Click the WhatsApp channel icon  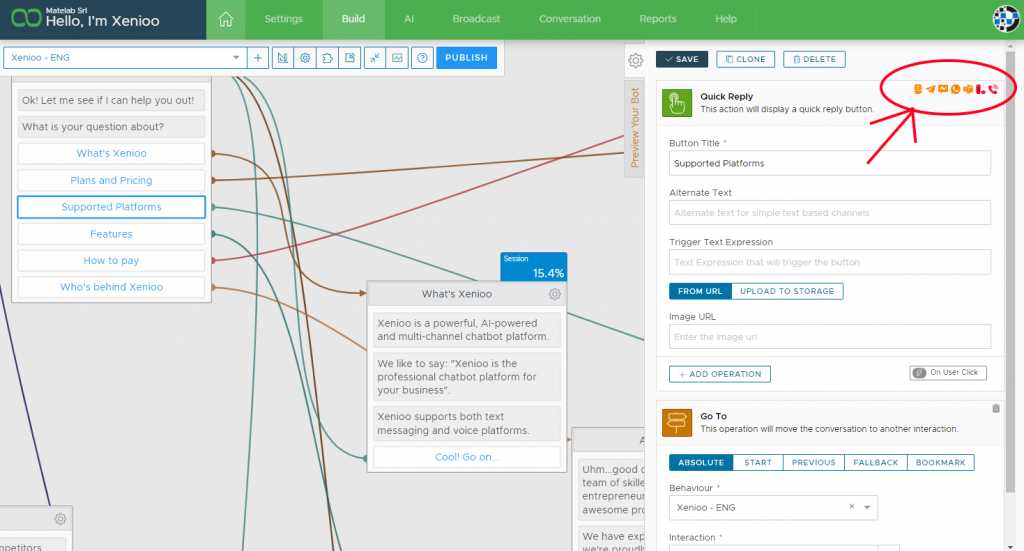[x=955, y=89]
